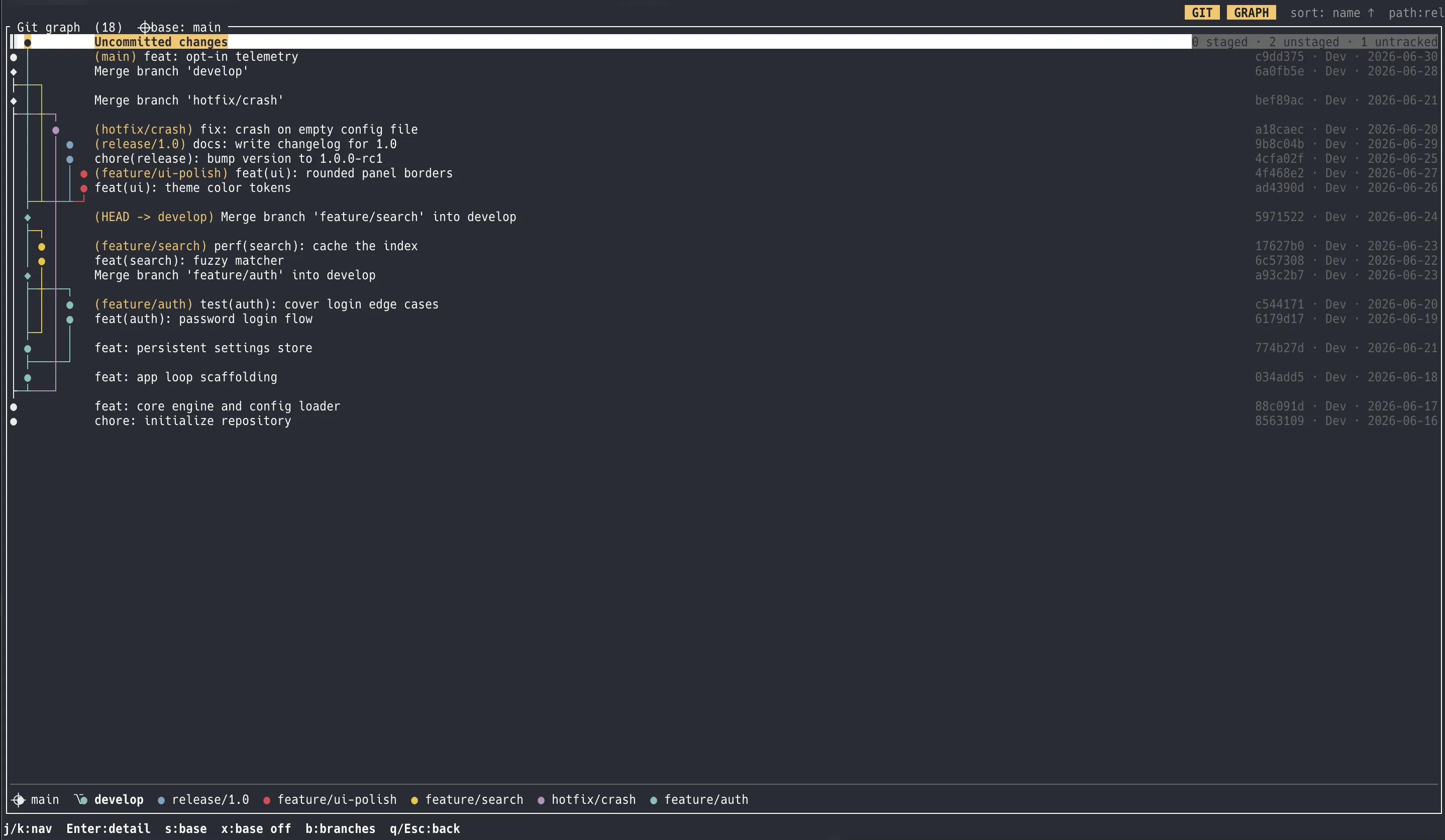Click the q/Esc:back hint
Image resolution: width=1445 pixels, height=840 pixels.
[x=425, y=829]
